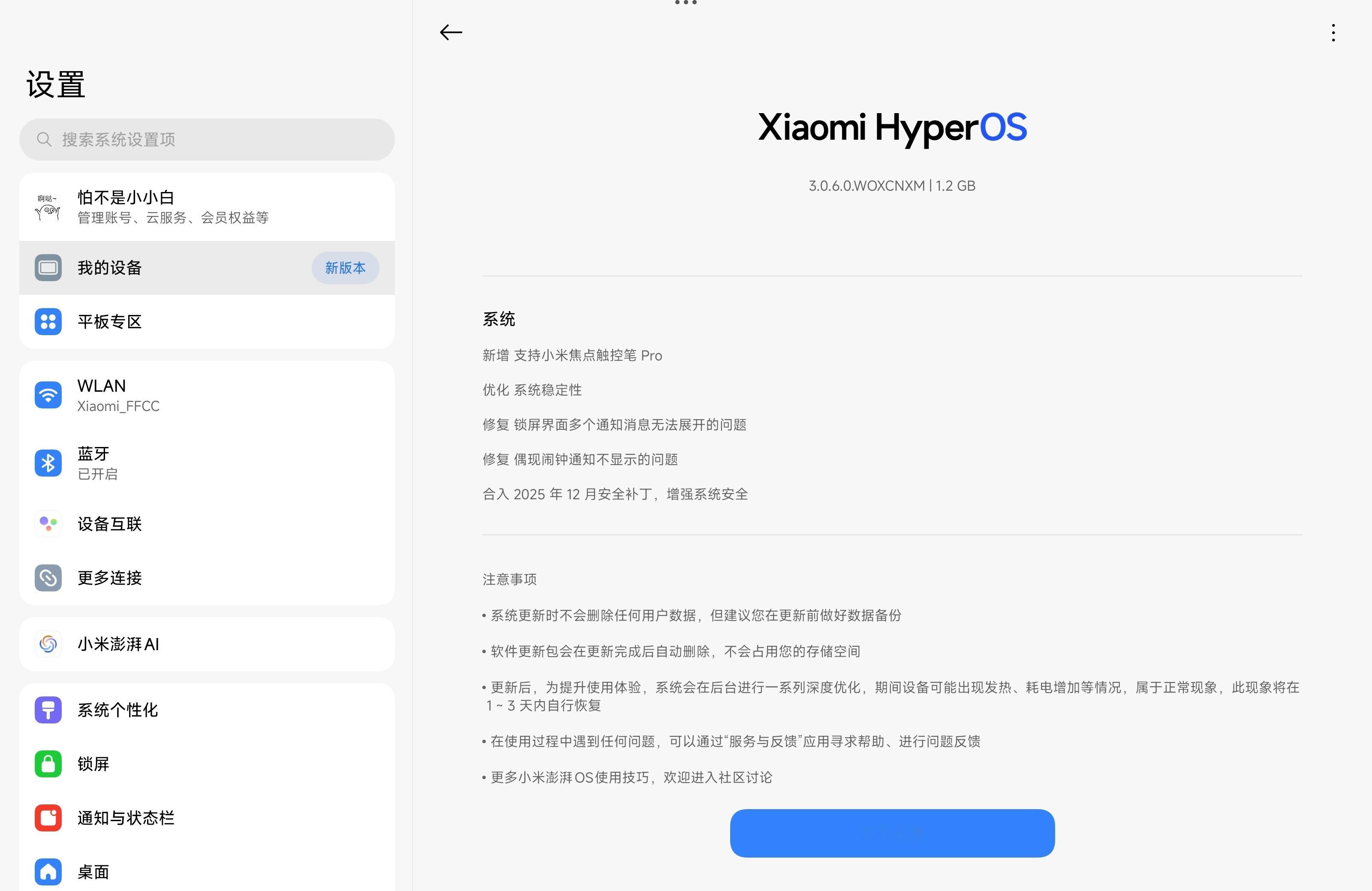Click the WLAN wifi icon
1372x891 pixels.
pos(48,396)
